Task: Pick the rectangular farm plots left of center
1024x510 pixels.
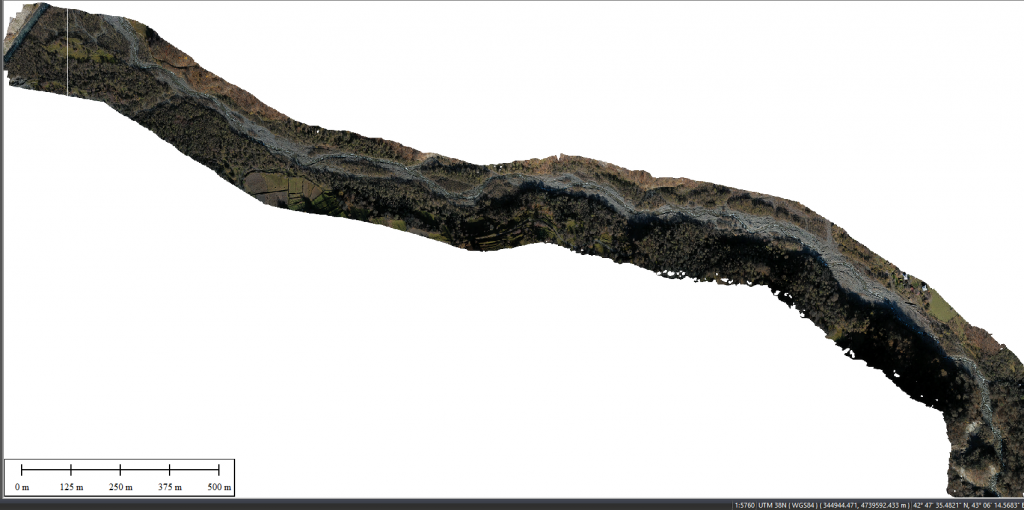Action: pos(275,186)
